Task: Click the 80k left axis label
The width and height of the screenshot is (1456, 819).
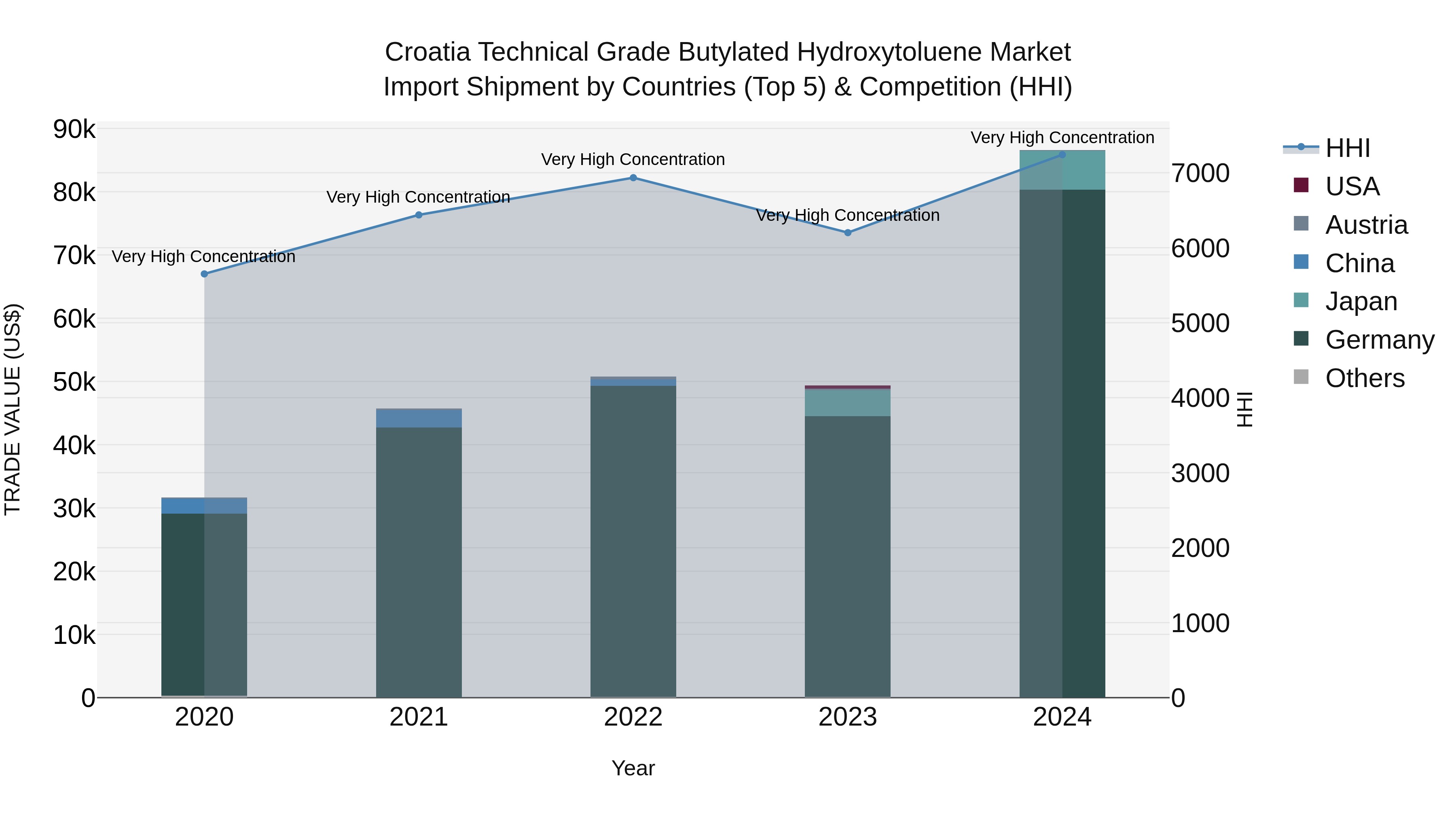Action: 74,193
